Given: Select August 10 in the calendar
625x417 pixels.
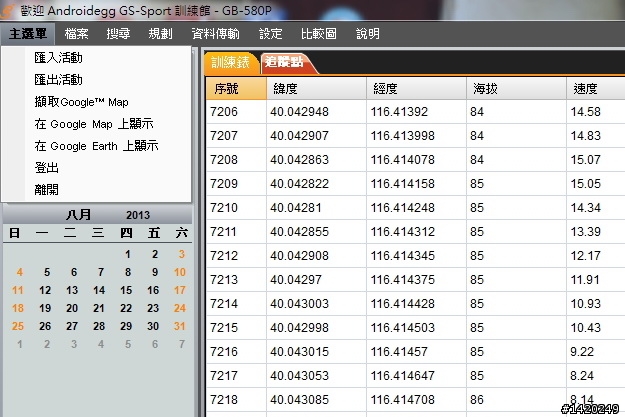Looking at the screenshot, I should 180,272.
